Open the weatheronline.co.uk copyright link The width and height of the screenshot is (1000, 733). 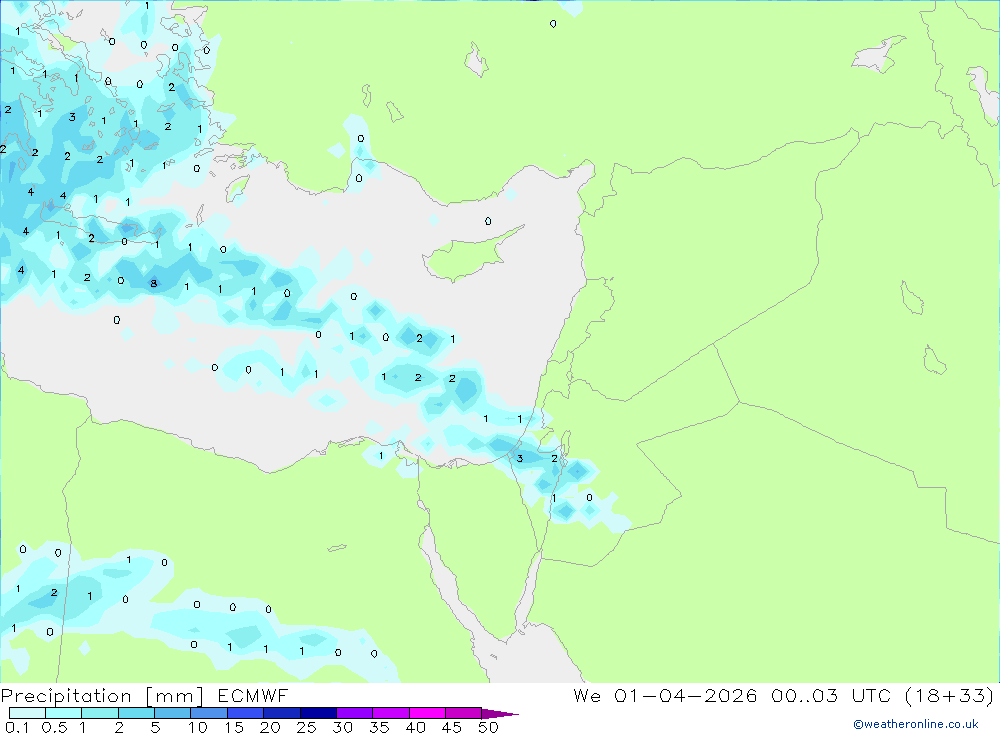[x=916, y=724]
